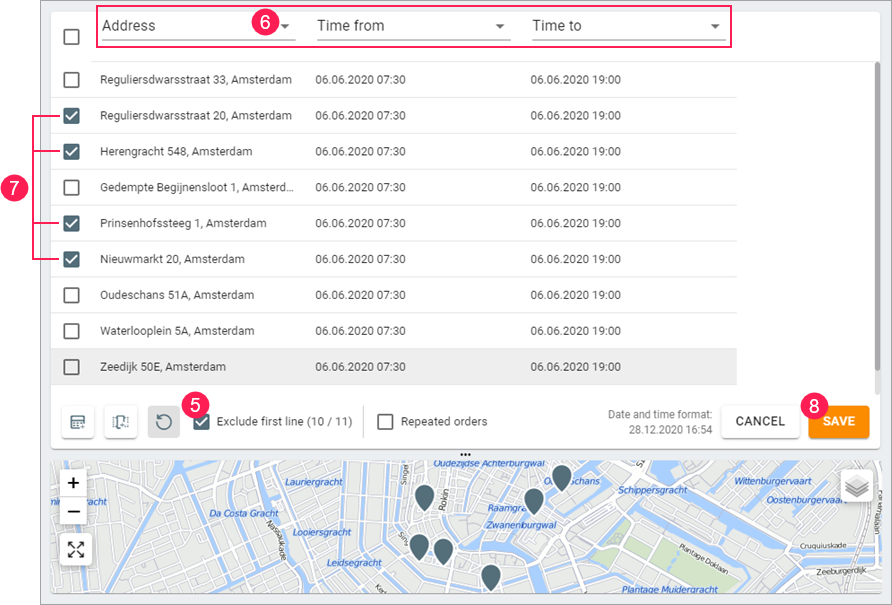The image size is (892, 605).
Task: Toggle map fullscreen mode
Action: (x=75, y=549)
